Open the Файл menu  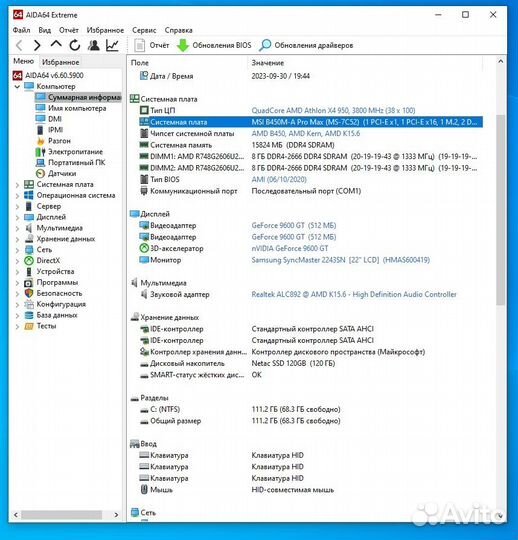(x=21, y=30)
